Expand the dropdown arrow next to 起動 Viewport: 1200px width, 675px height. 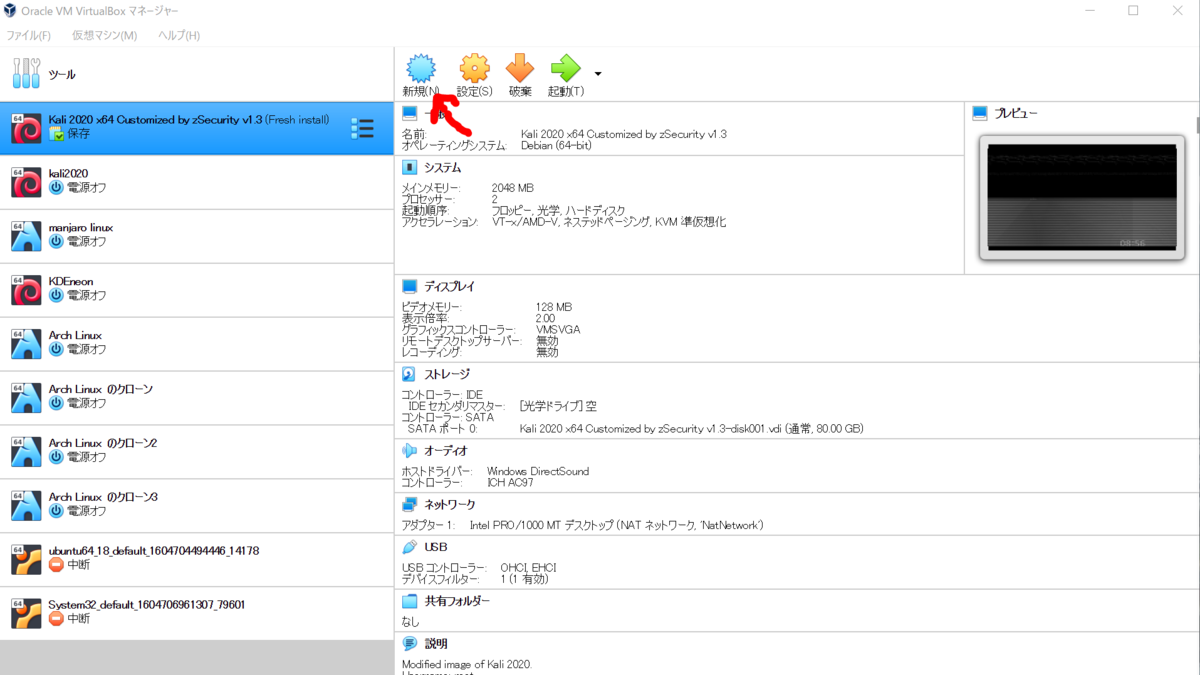(x=597, y=73)
